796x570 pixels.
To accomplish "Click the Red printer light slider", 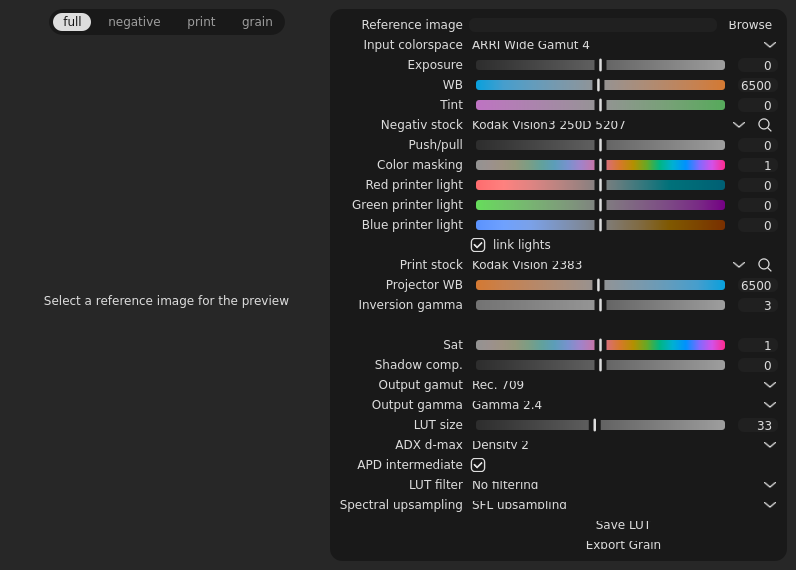I will [x=600, y=185].
